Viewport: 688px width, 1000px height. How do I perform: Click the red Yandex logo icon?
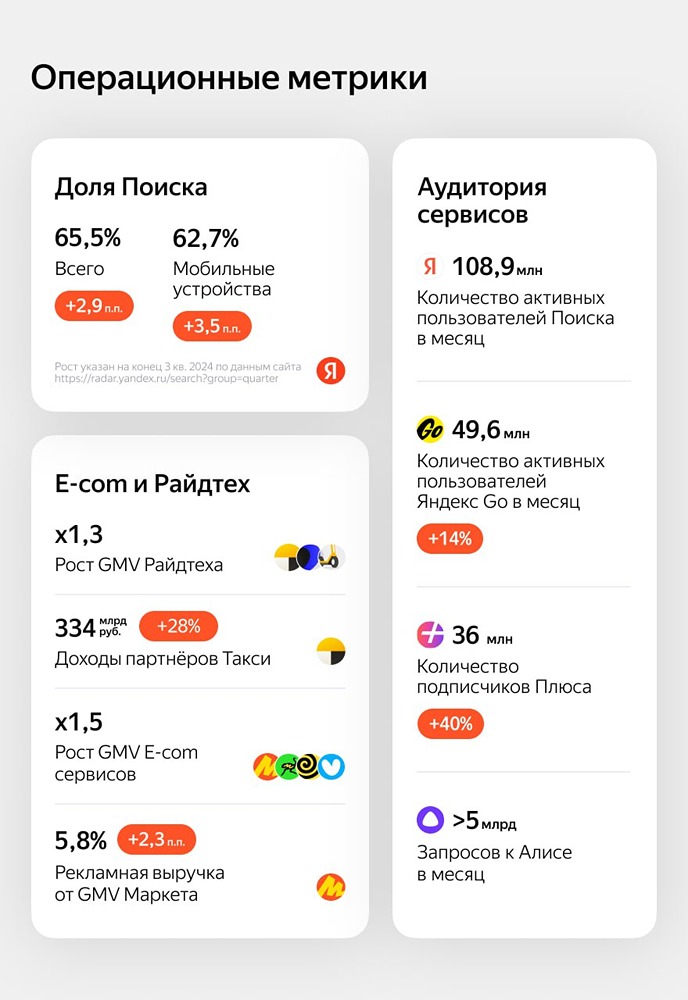point(331,371)
